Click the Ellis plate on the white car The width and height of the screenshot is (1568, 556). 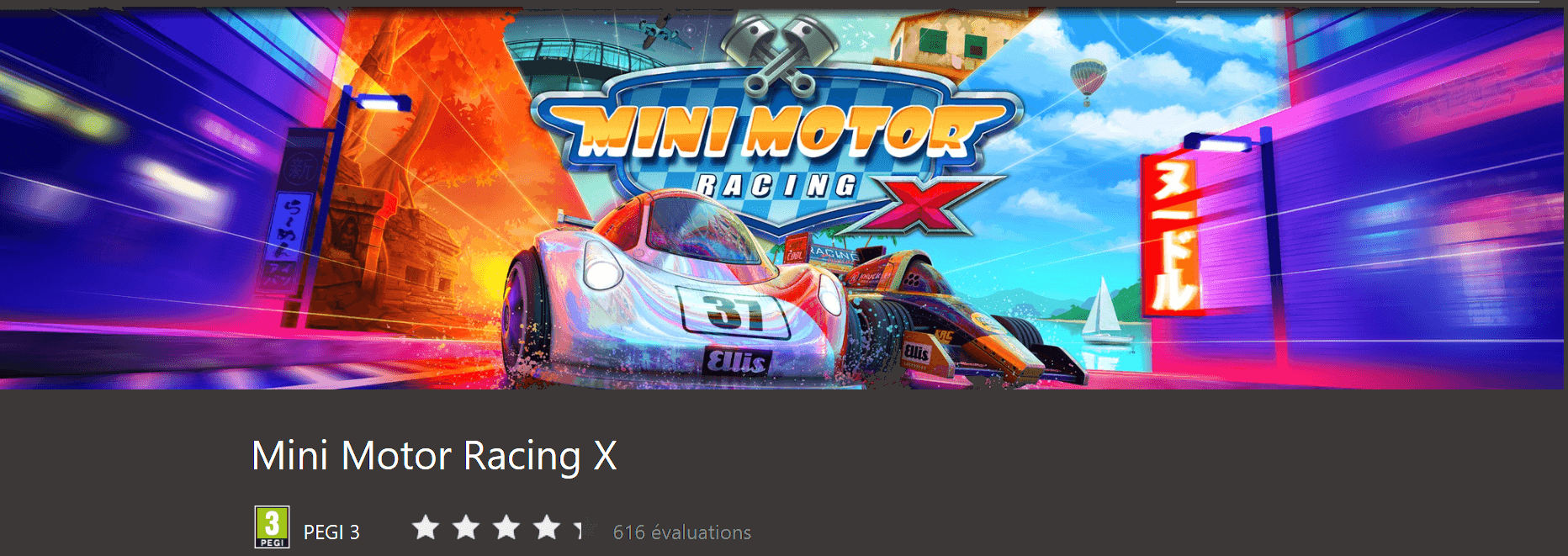(x=736, y=361)
